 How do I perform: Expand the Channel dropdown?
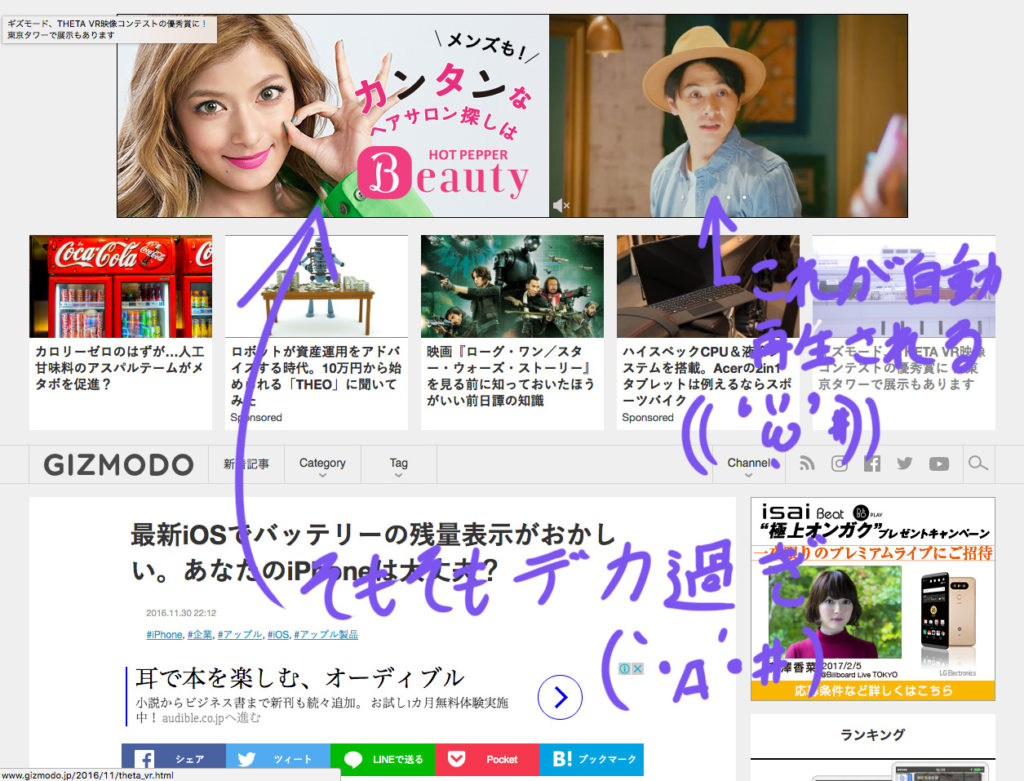click(749, 465)
